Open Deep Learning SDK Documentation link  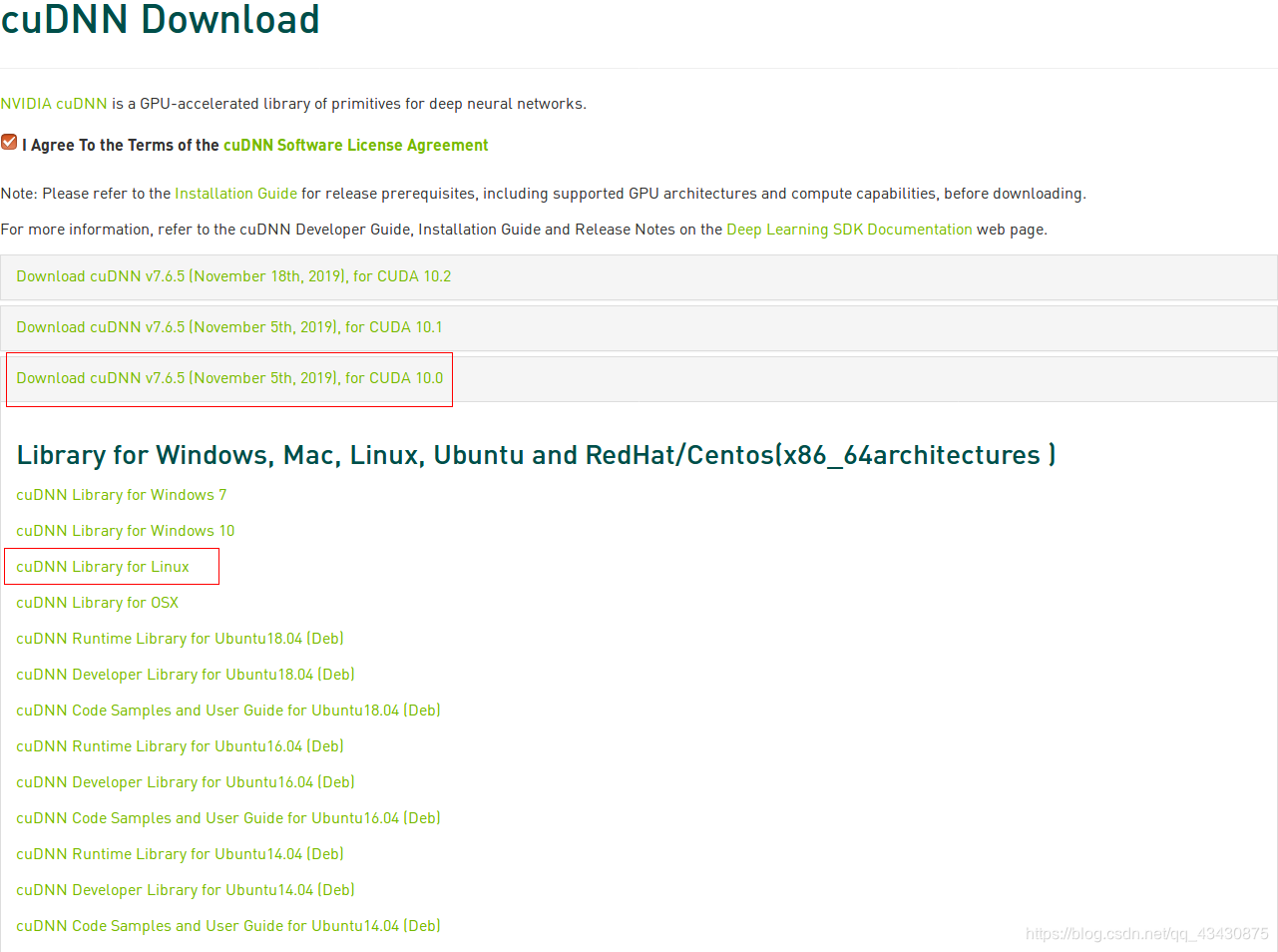[x=849, y=230]
